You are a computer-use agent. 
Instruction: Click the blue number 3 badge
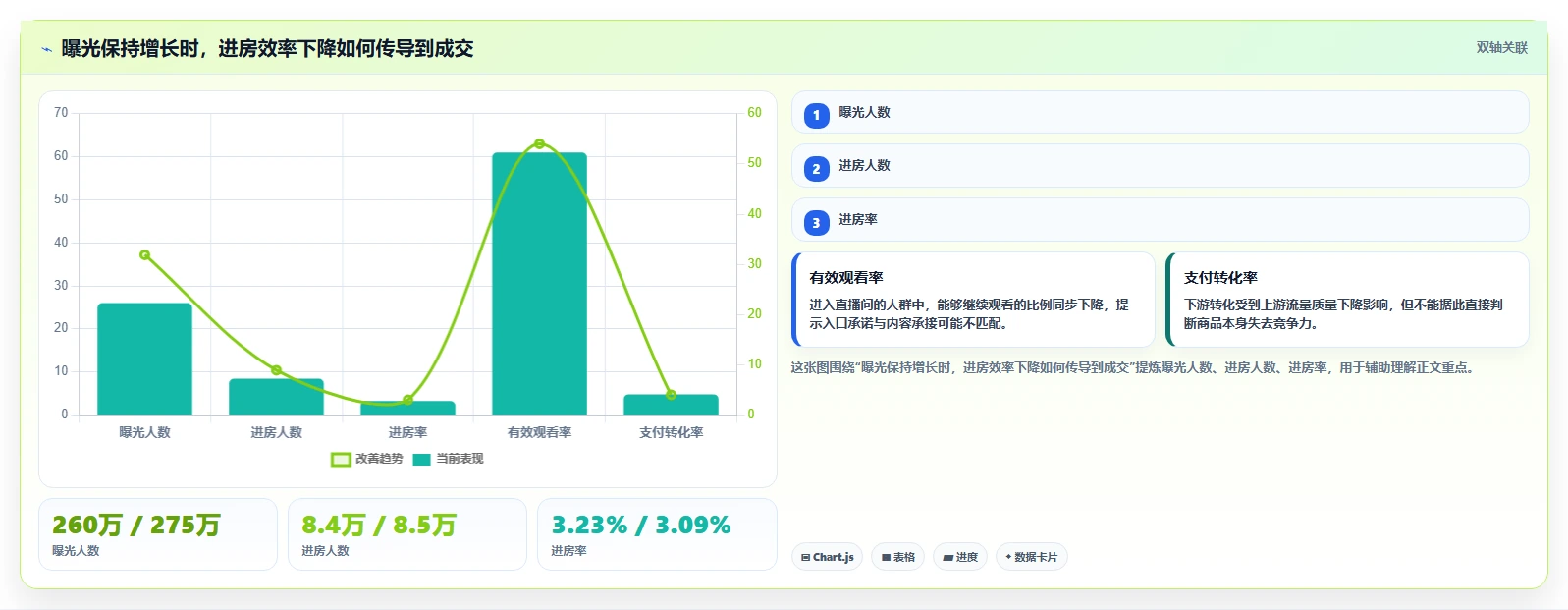click(816, 223)
